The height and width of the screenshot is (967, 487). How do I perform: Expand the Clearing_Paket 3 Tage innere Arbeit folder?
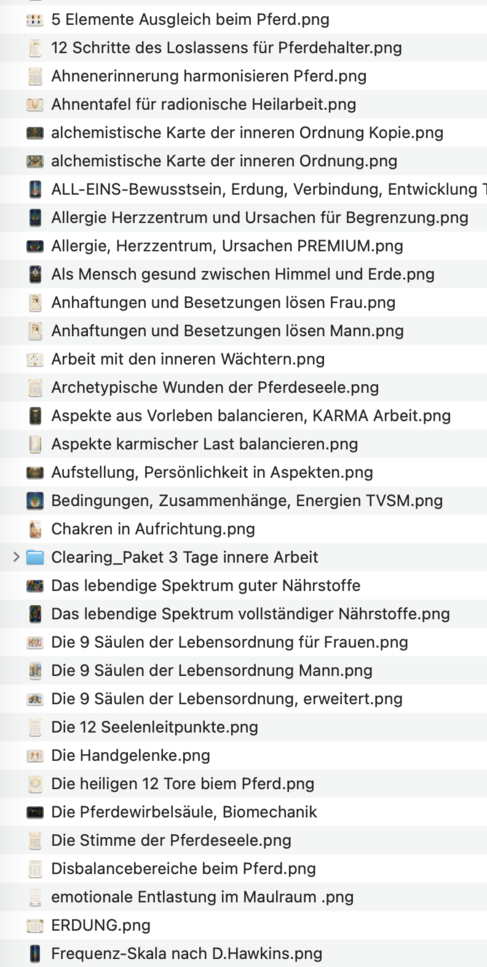(16, 558)
